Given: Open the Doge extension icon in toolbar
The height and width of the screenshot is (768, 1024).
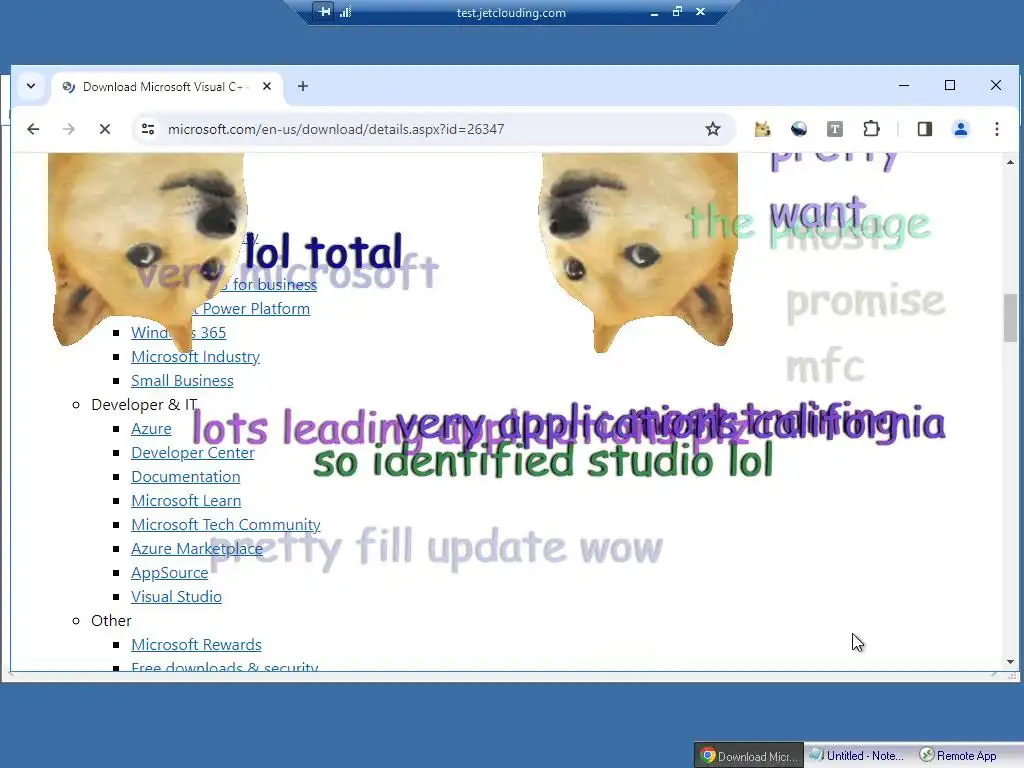Looking at the screenshot, I should click(x=762, y=129).
